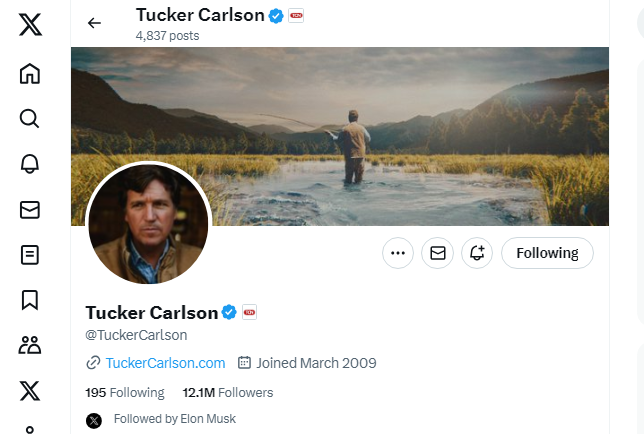Go to Home via house icon
The height and width of the screenshot is (434, 644).
click(x=30, y=74)
